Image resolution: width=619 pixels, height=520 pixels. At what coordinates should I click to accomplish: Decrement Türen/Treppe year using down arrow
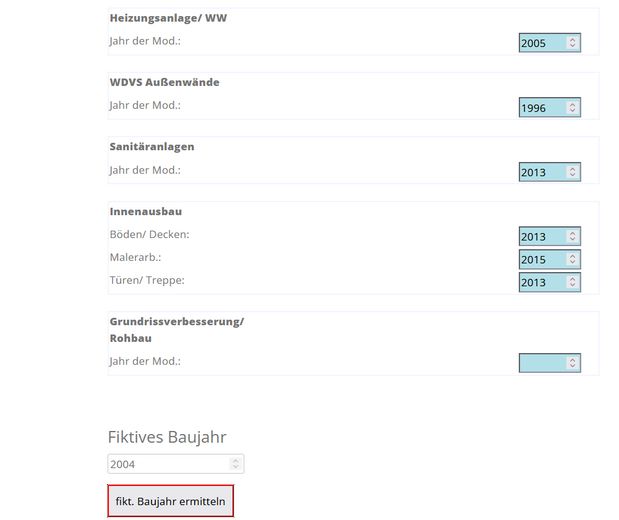click(x=572, y=285)
